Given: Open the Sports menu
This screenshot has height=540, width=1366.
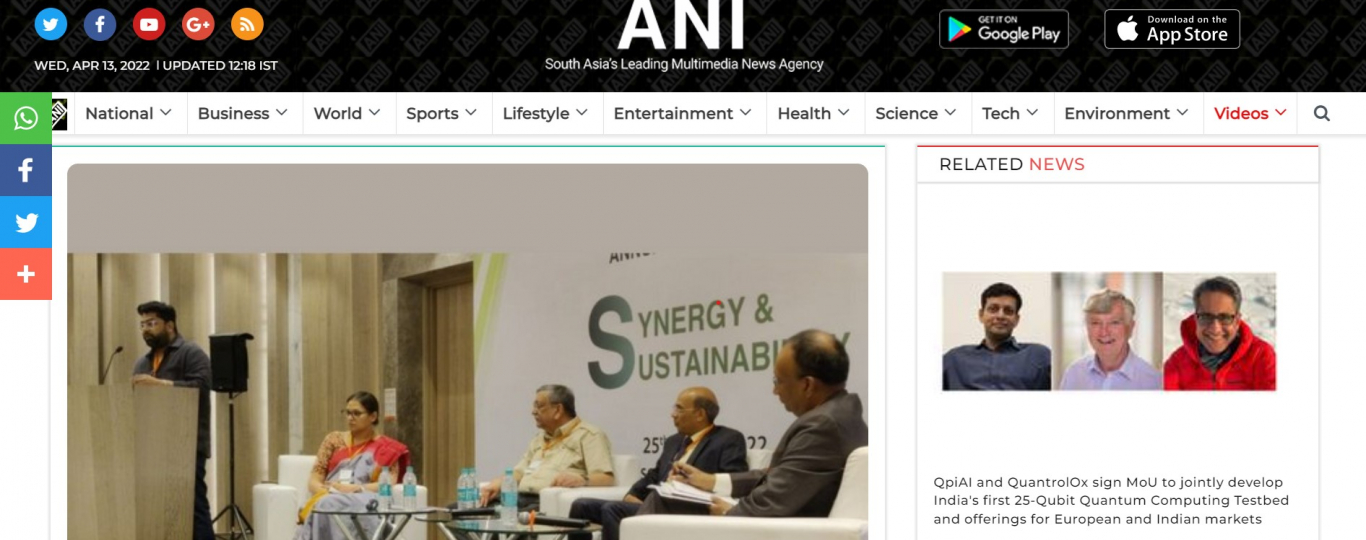Looking at the screenshot, I should point(442,114).
